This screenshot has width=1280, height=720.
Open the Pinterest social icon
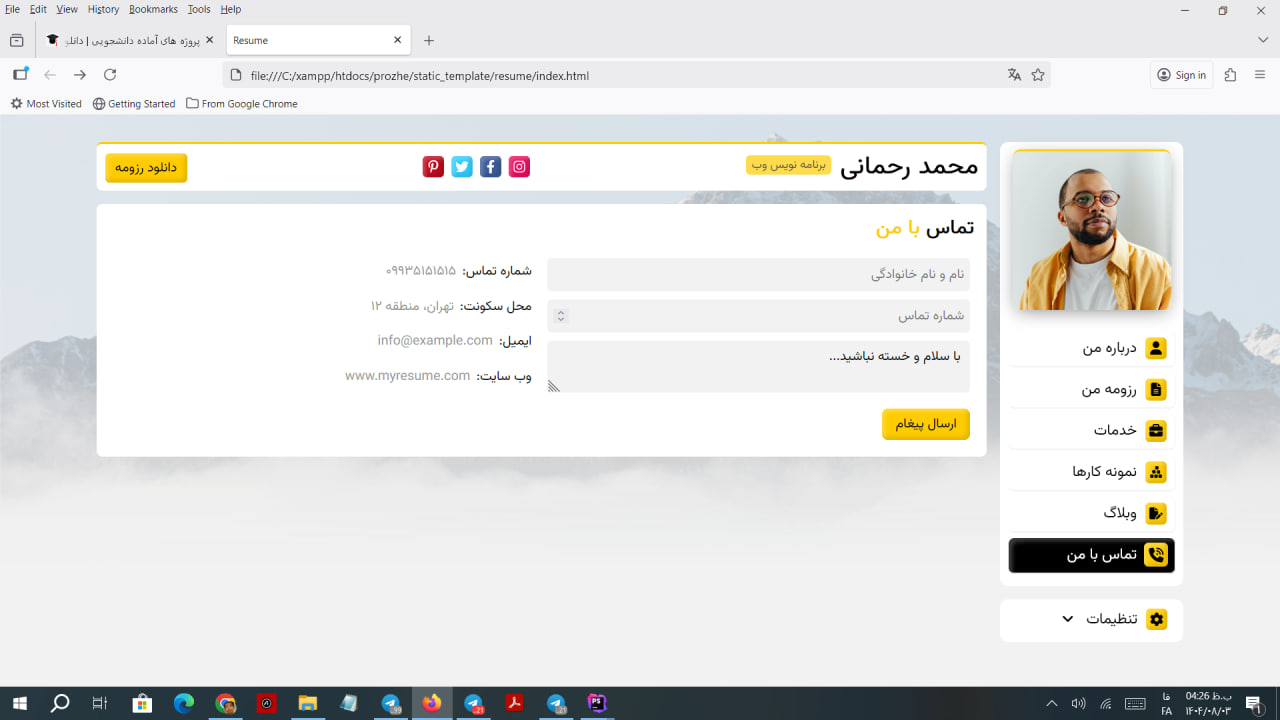tap(432, 166)
